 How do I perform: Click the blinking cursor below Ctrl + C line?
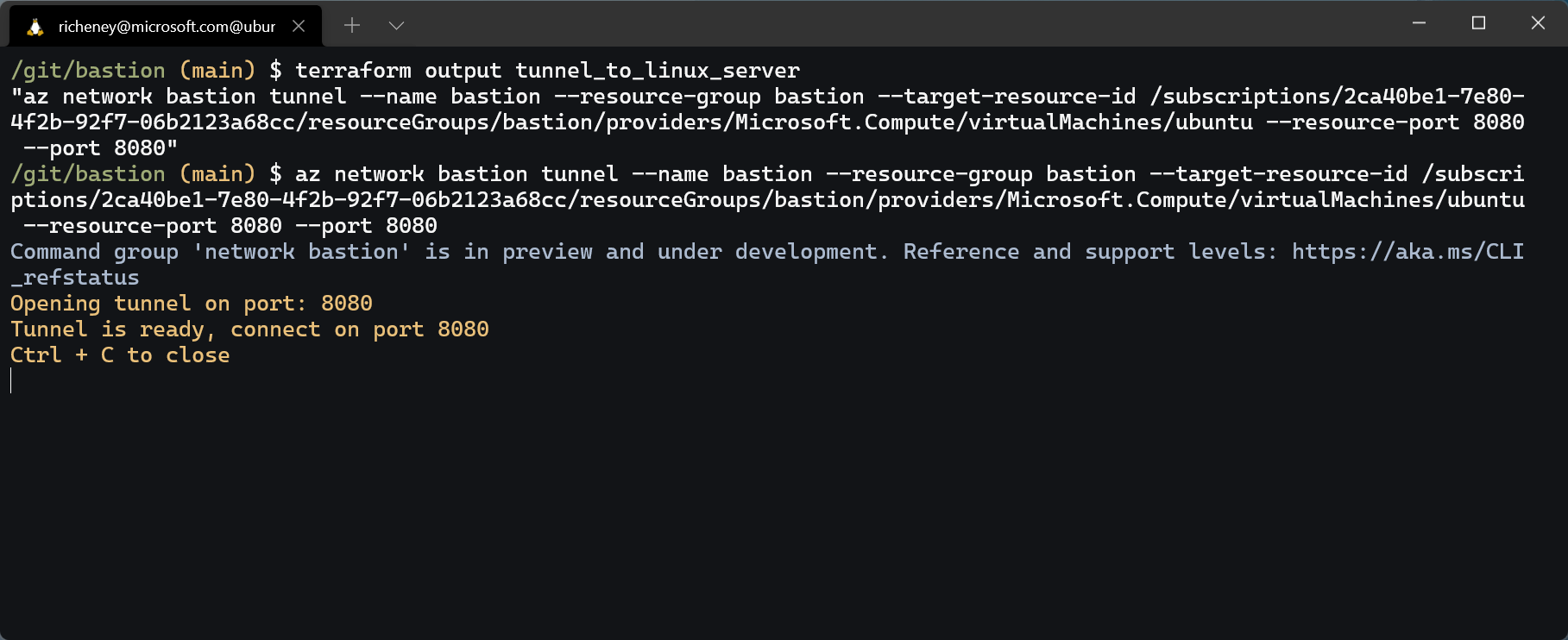click(x=12, y=380)
